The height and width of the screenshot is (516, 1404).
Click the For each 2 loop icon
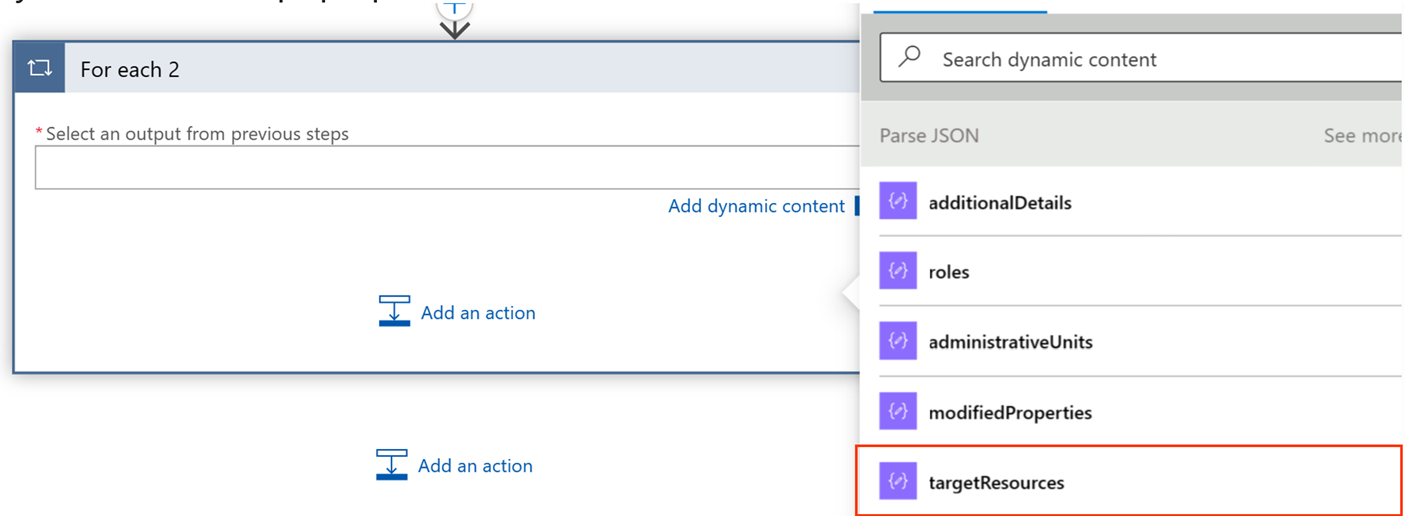[x=40, y=69]
